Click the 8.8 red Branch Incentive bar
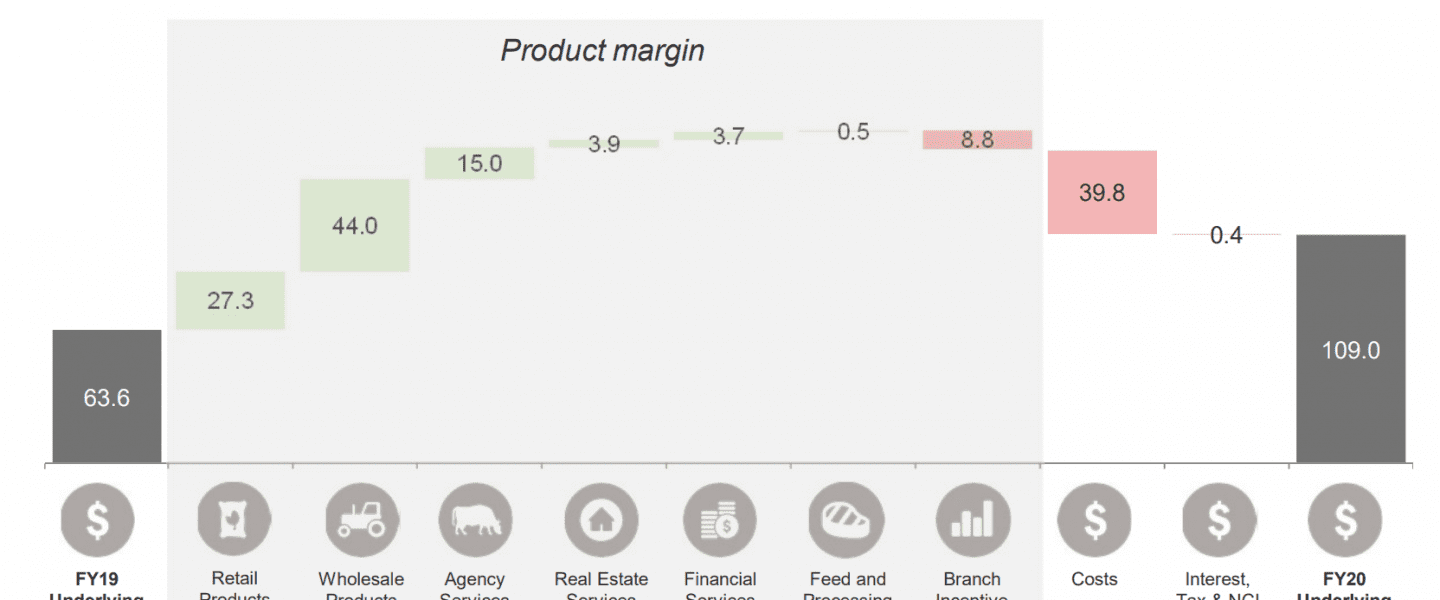The image size is (1440, 600). pyautogui.click(x=977, y=140)
